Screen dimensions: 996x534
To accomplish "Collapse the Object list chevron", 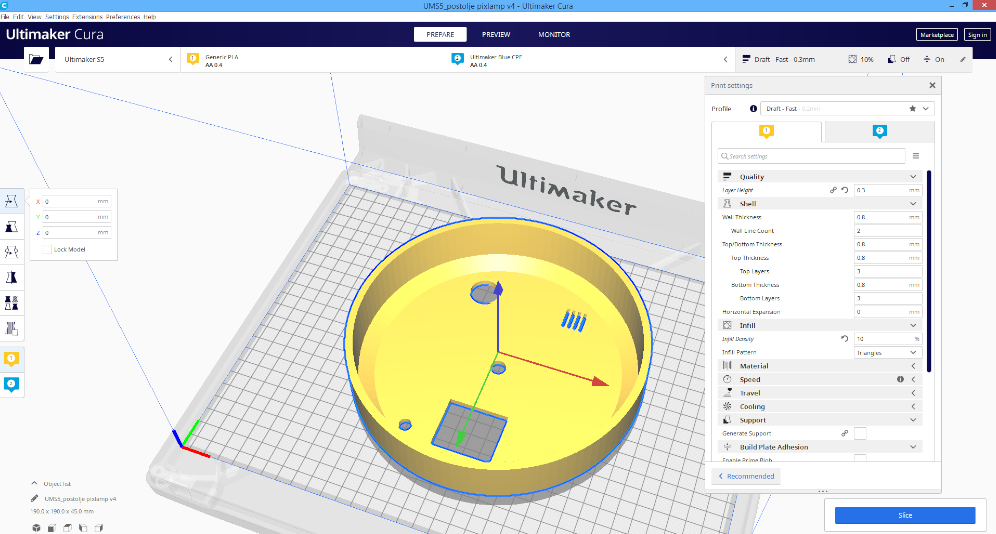I will click(x=34, y=483).
